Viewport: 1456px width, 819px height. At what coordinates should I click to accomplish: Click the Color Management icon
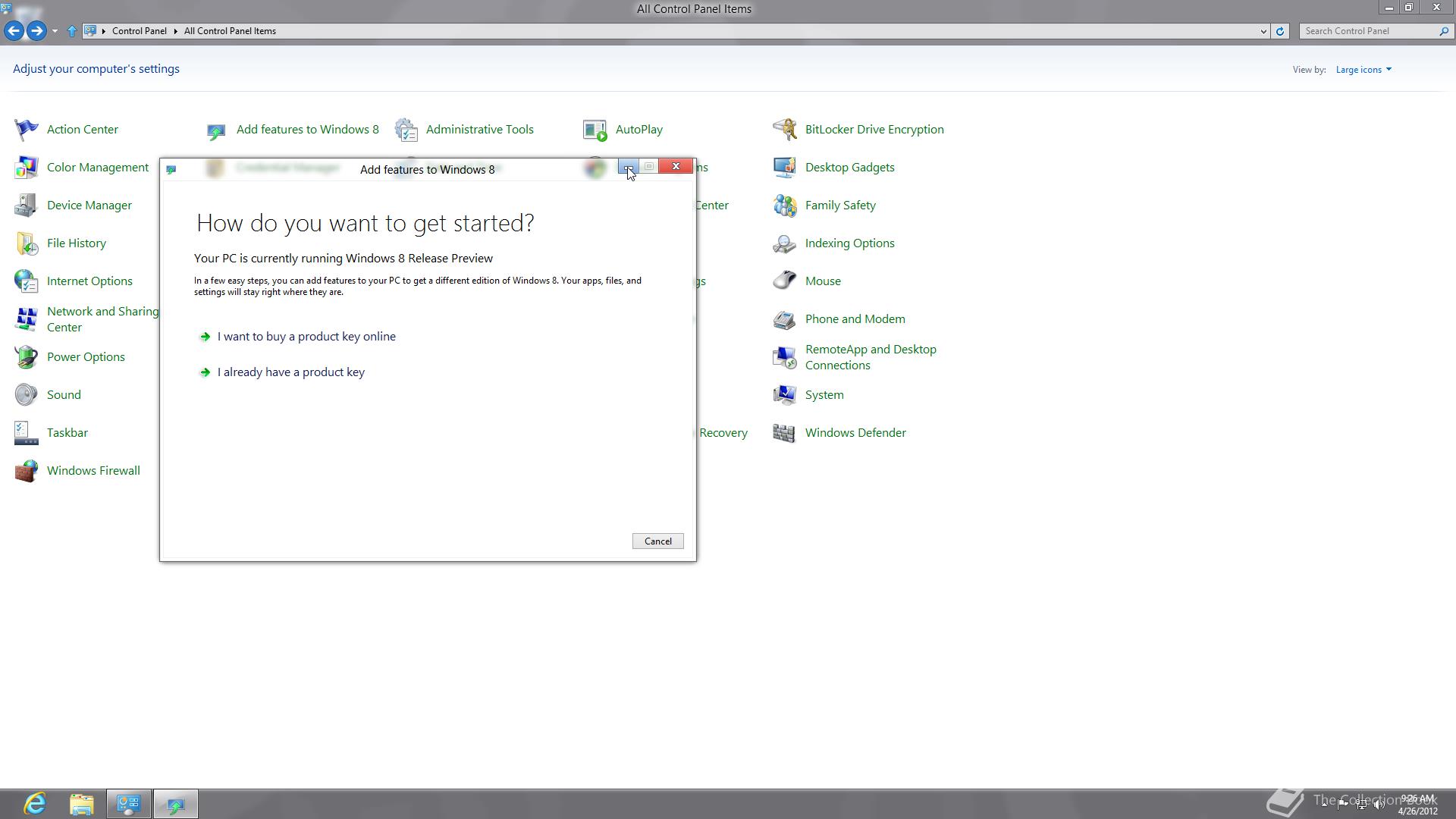tap(27, 168)
